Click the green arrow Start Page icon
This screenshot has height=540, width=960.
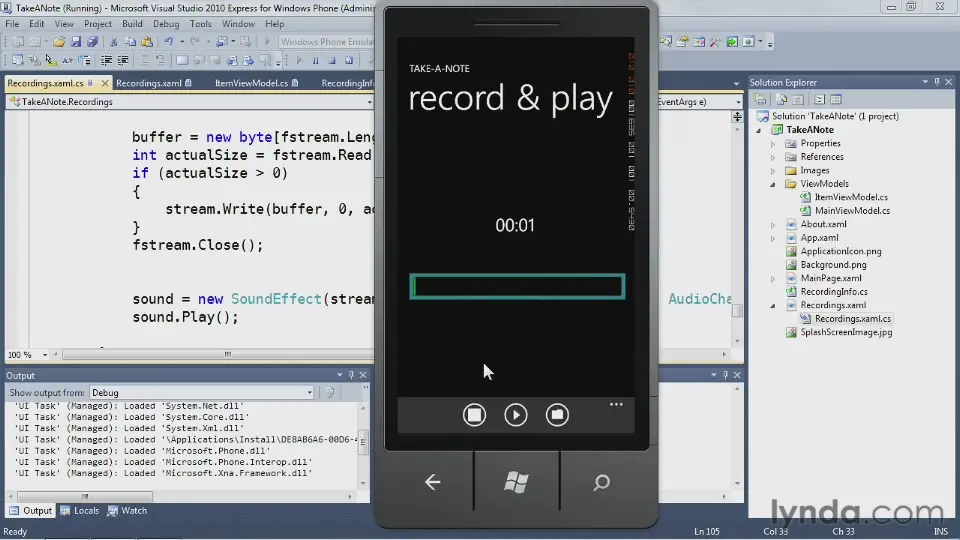(732, 42)
